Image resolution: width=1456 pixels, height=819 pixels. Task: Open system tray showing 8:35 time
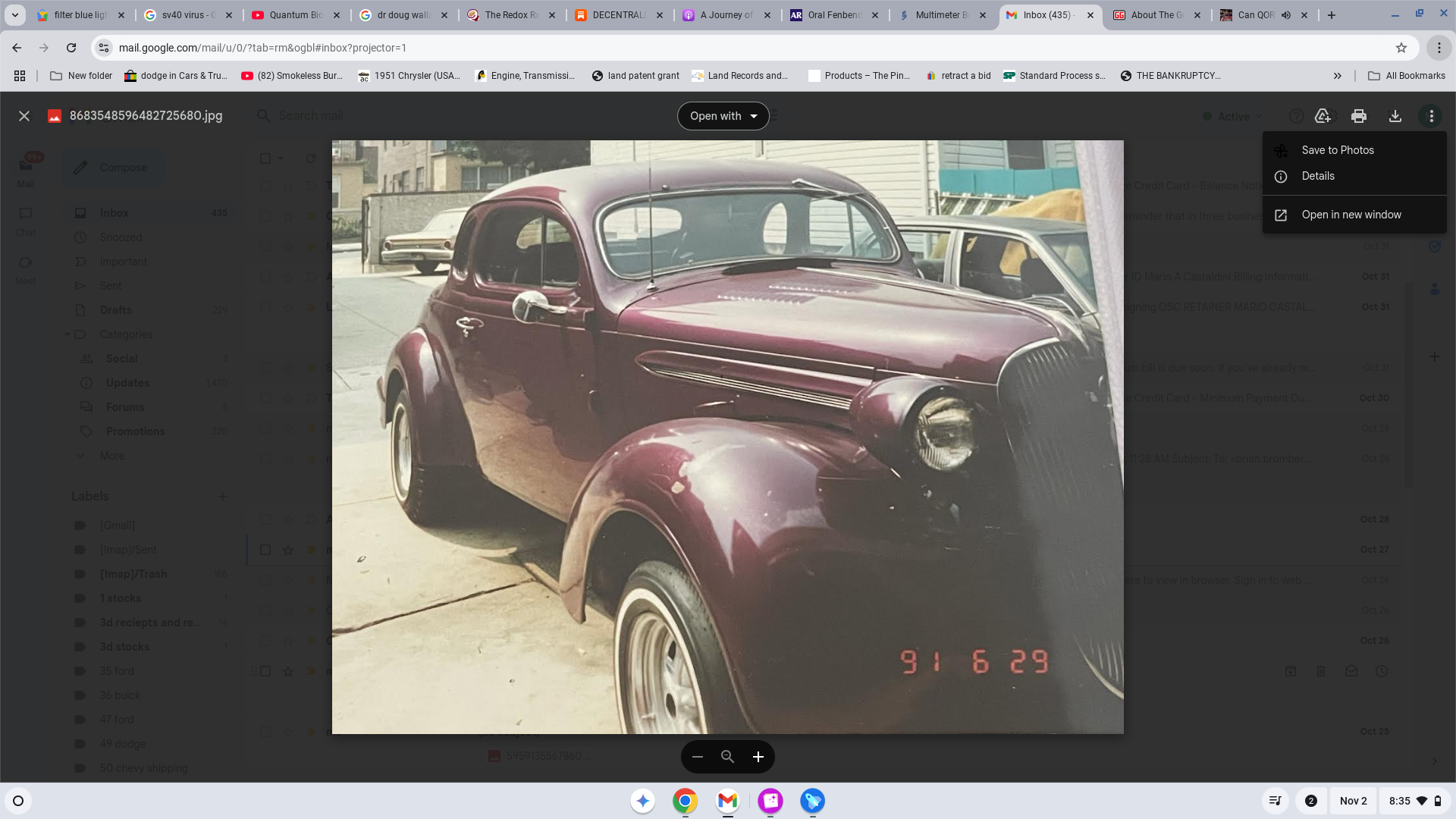pyautogui.click(x=1416, y=801)
